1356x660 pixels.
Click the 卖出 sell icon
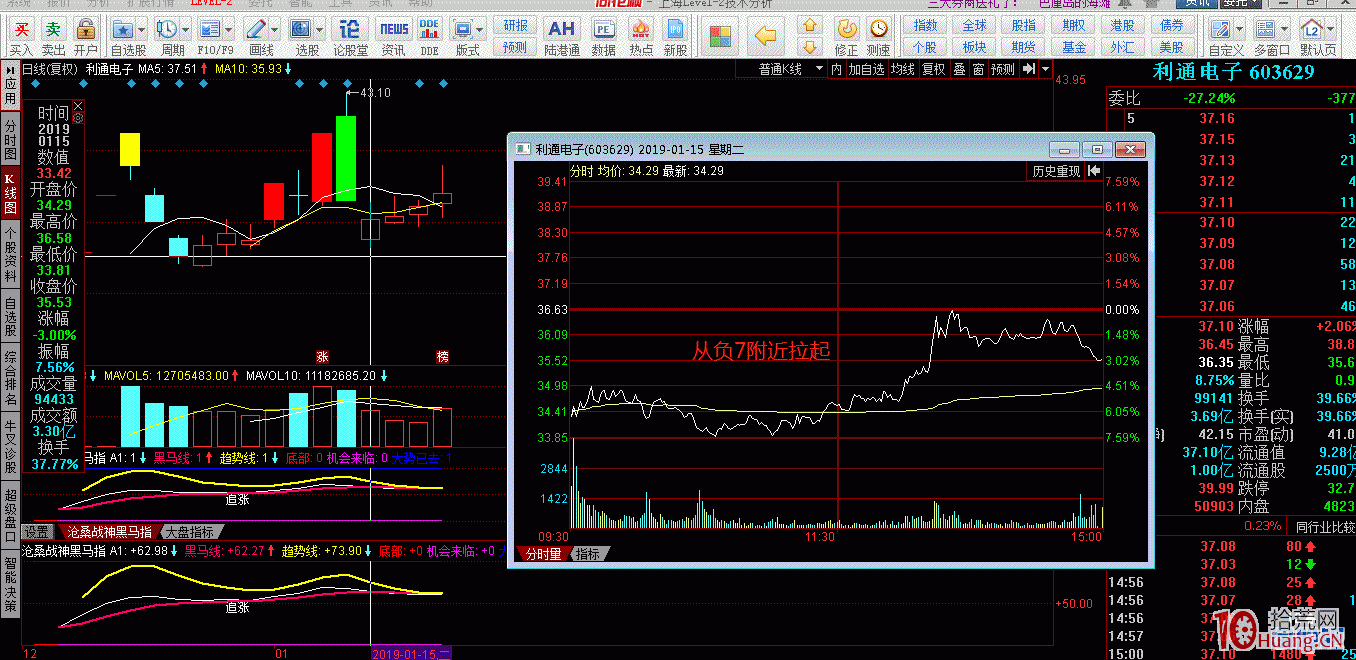coord(54,30)
